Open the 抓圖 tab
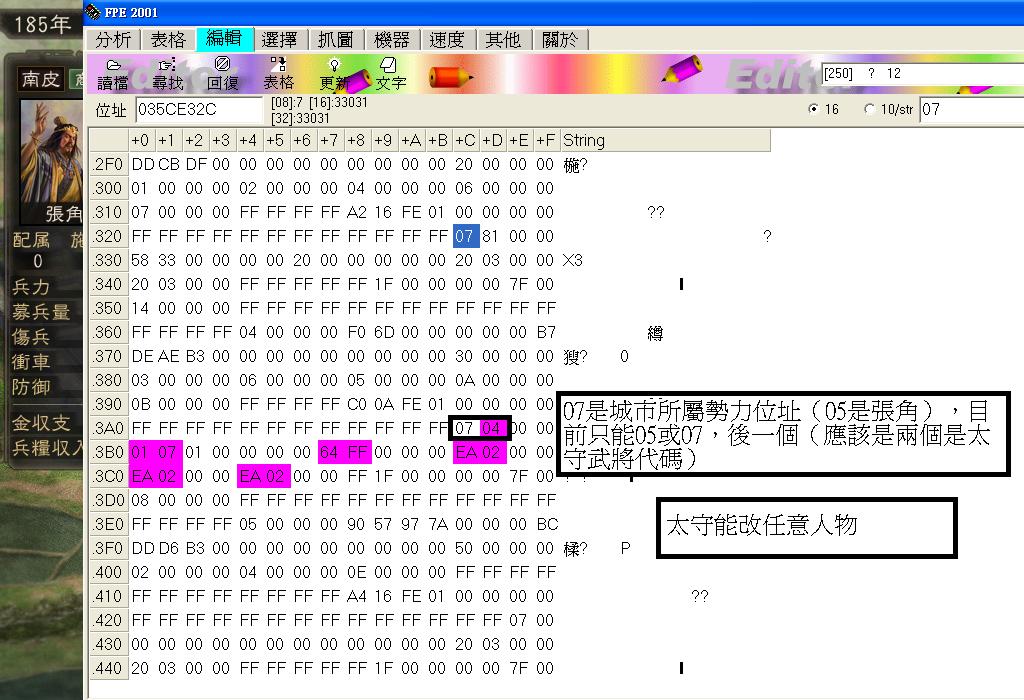Image resolution: width=1024 pixels, height=700 pixels. pyautogui.click(x=336, y=40)
